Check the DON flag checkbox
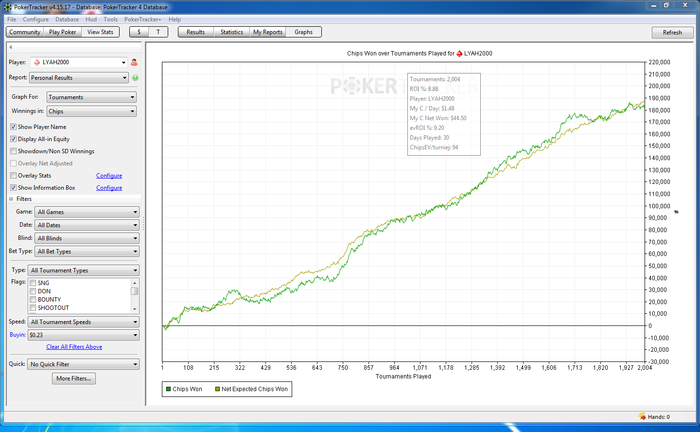Image resolution: width=700 pixels, height=432 pixels. (33, 291)
